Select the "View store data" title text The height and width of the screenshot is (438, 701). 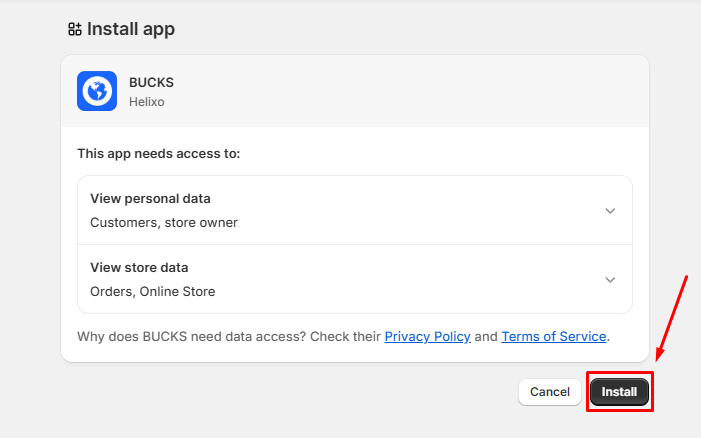pyautogui.click(x=139, y=268)
